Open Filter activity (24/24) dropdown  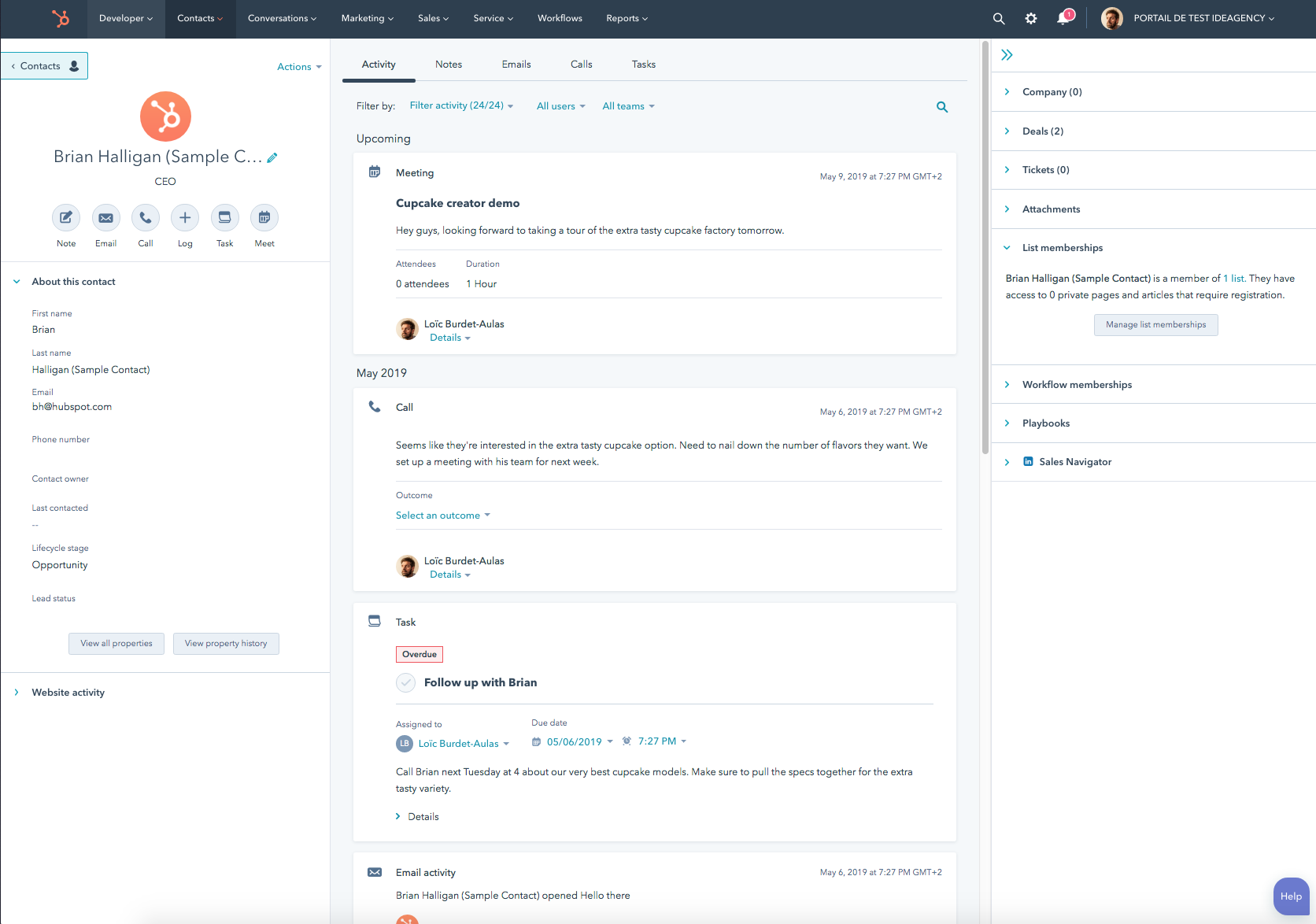pos(461,105)
